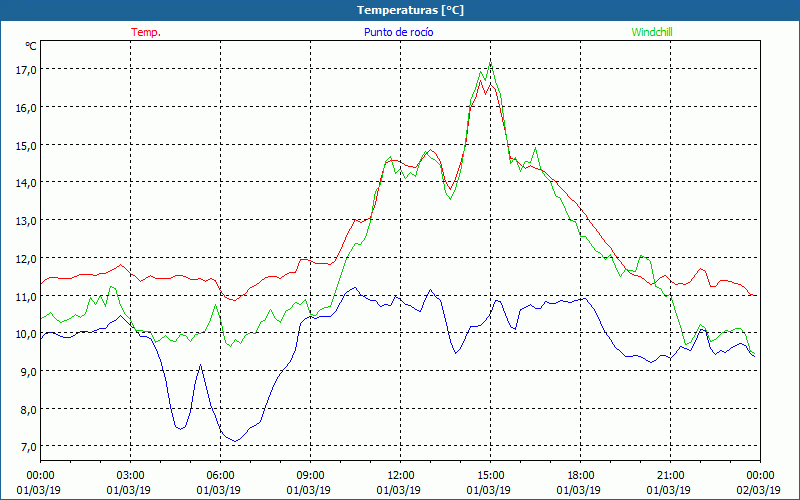Select the 7,0 y-axis value
800x500 pixels.
(29, 446)
